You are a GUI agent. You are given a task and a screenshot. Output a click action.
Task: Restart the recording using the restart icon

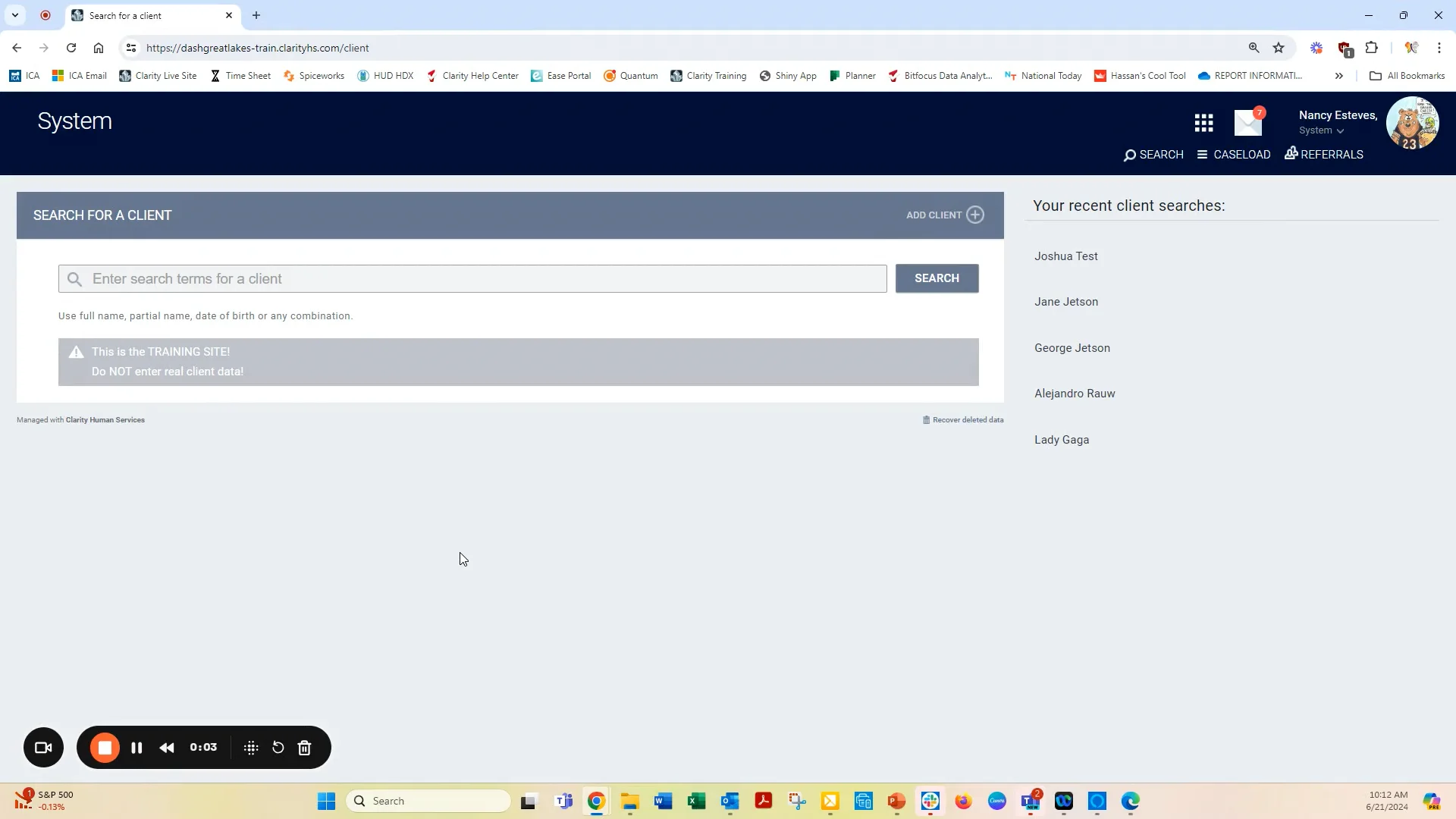[277, 748]
